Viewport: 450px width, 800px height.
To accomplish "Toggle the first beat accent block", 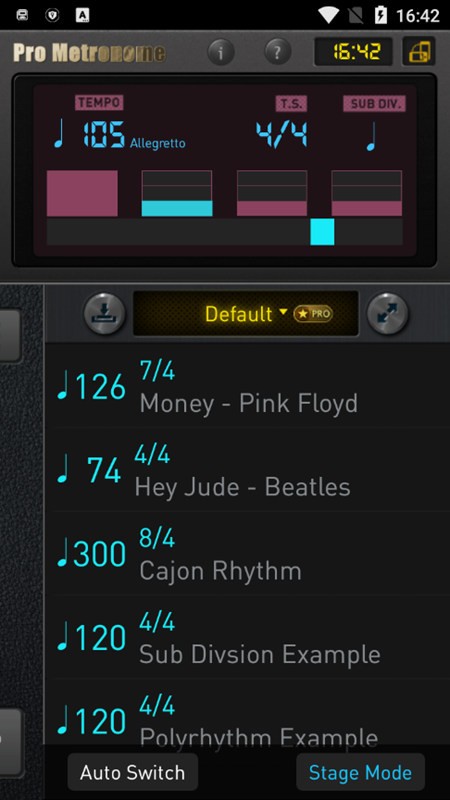I will (82, 193).
